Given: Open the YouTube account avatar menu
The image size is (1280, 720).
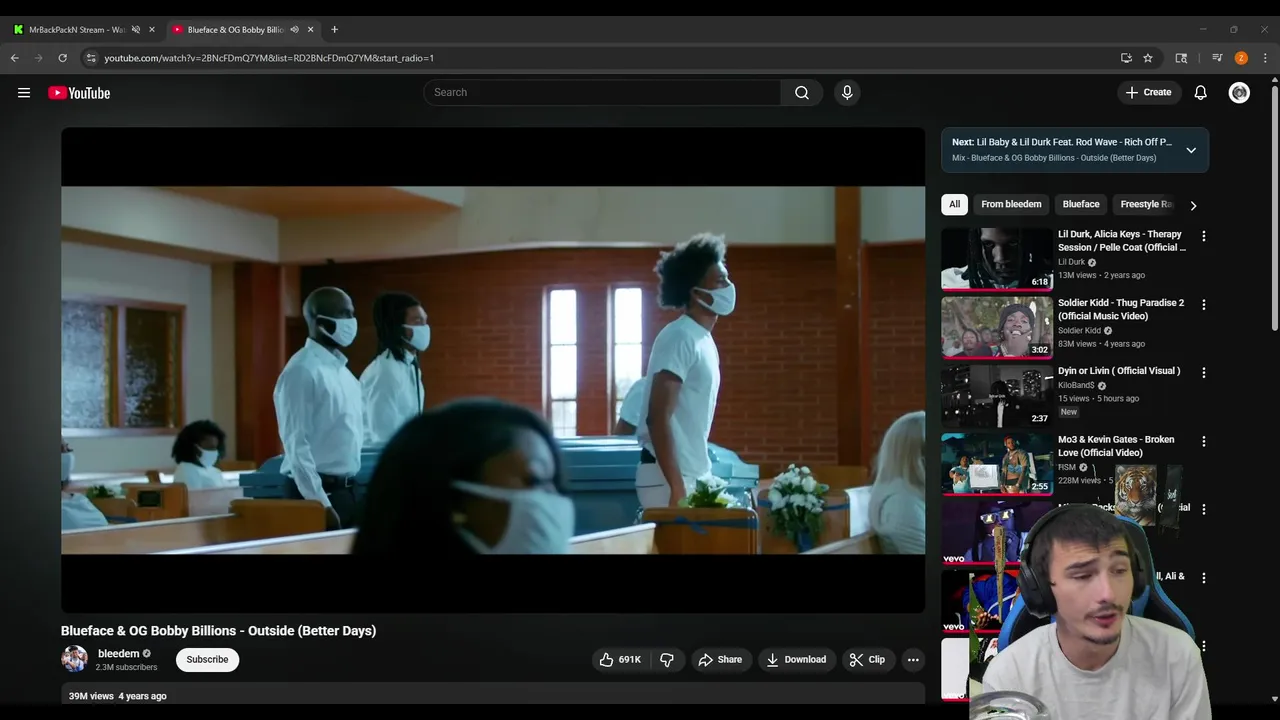Looking at the screenshot, I should 1239,93.
